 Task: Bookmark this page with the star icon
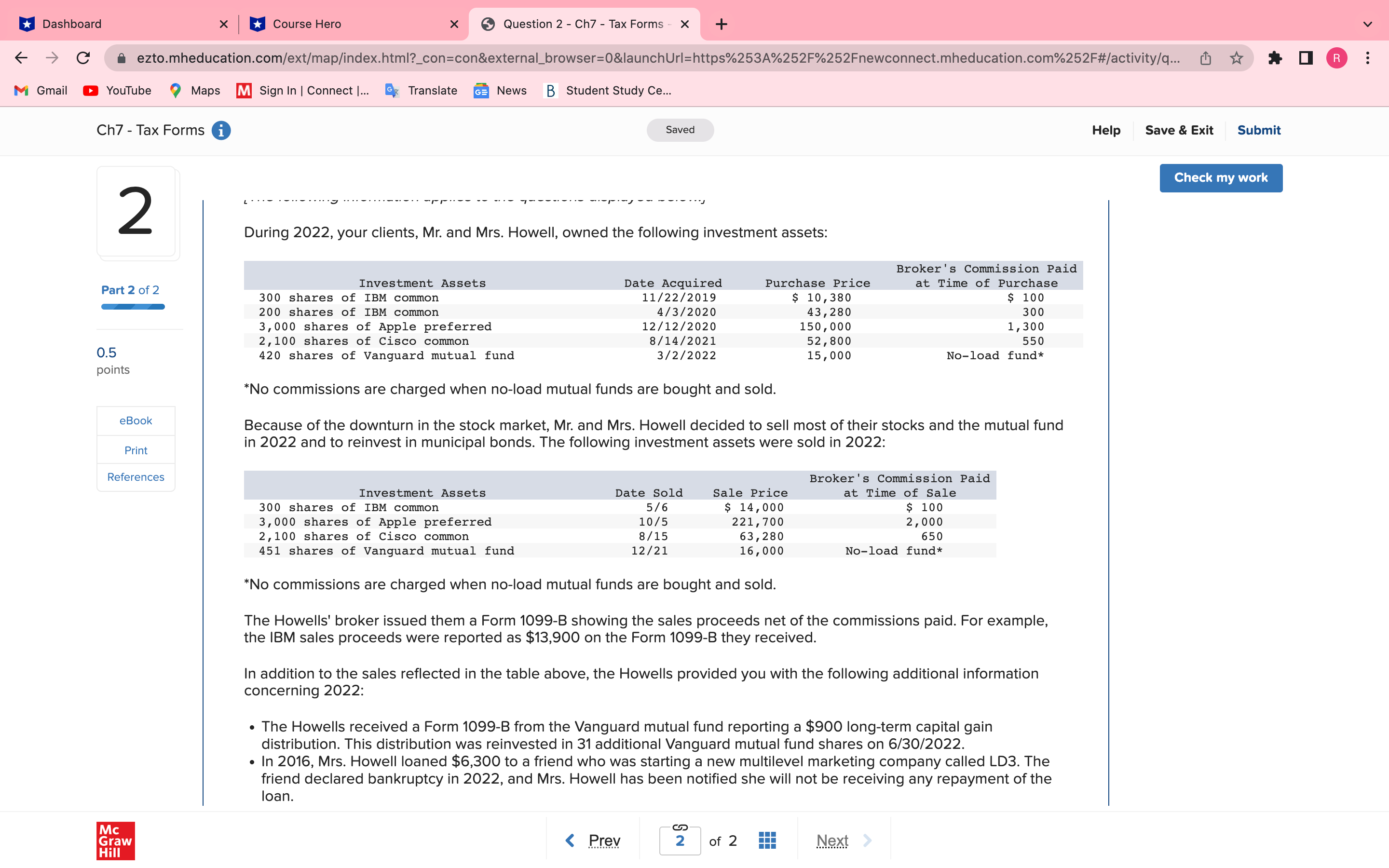click(1236, 58)
